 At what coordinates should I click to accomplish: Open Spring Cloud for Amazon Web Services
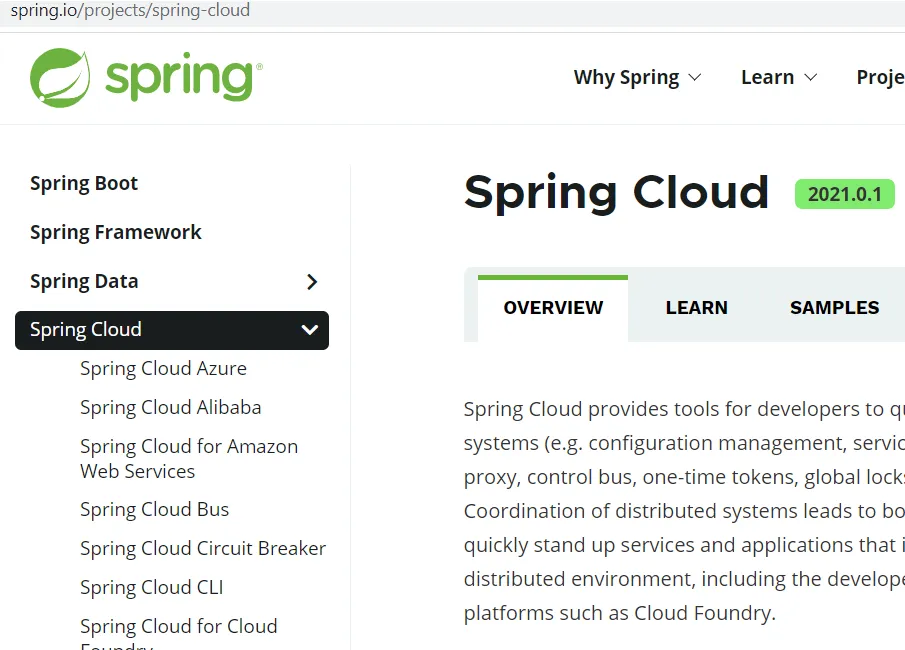pyautogui.click(x=189, y=459)
